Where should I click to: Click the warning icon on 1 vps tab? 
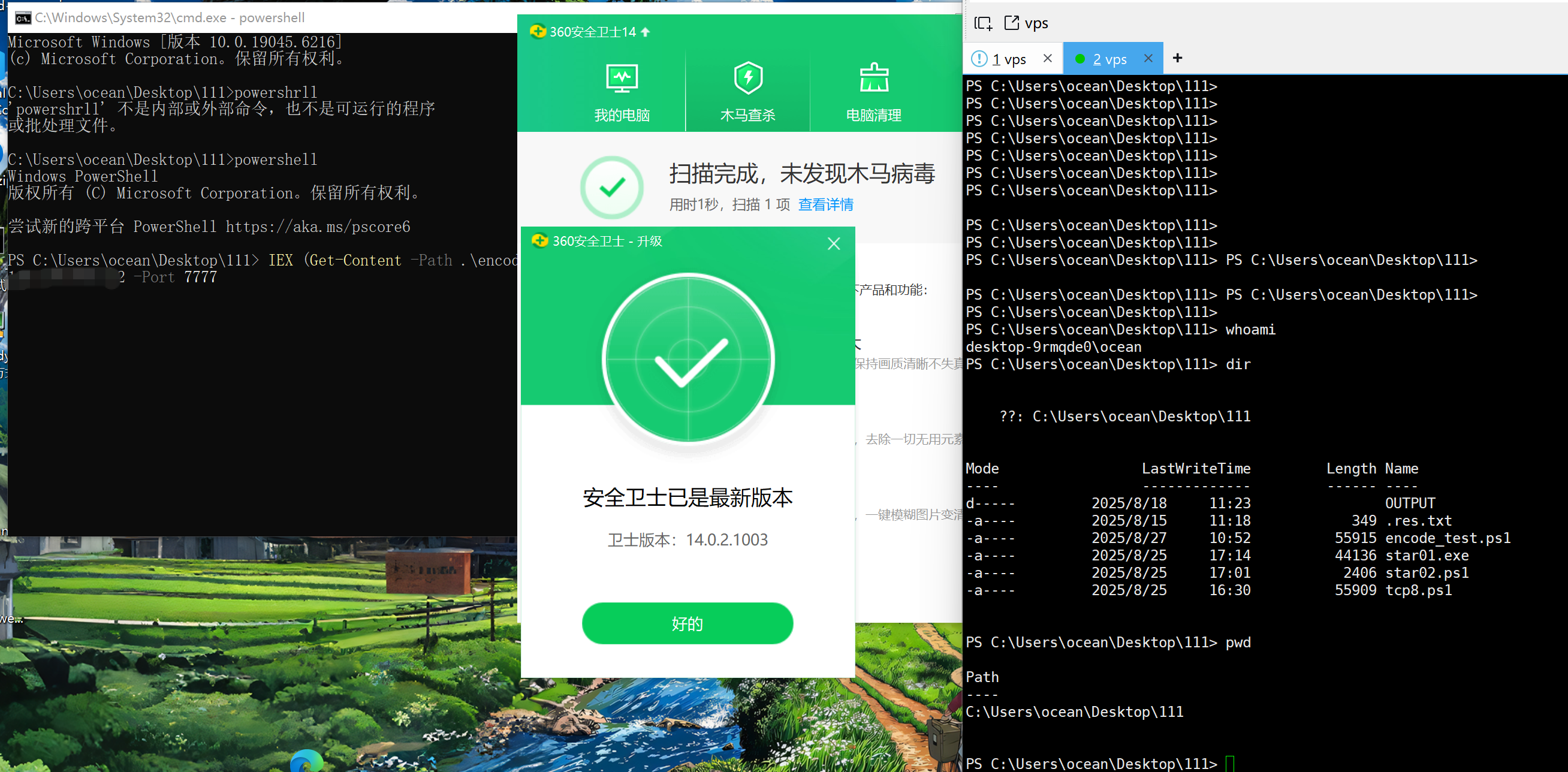click(x=979, y=59)
